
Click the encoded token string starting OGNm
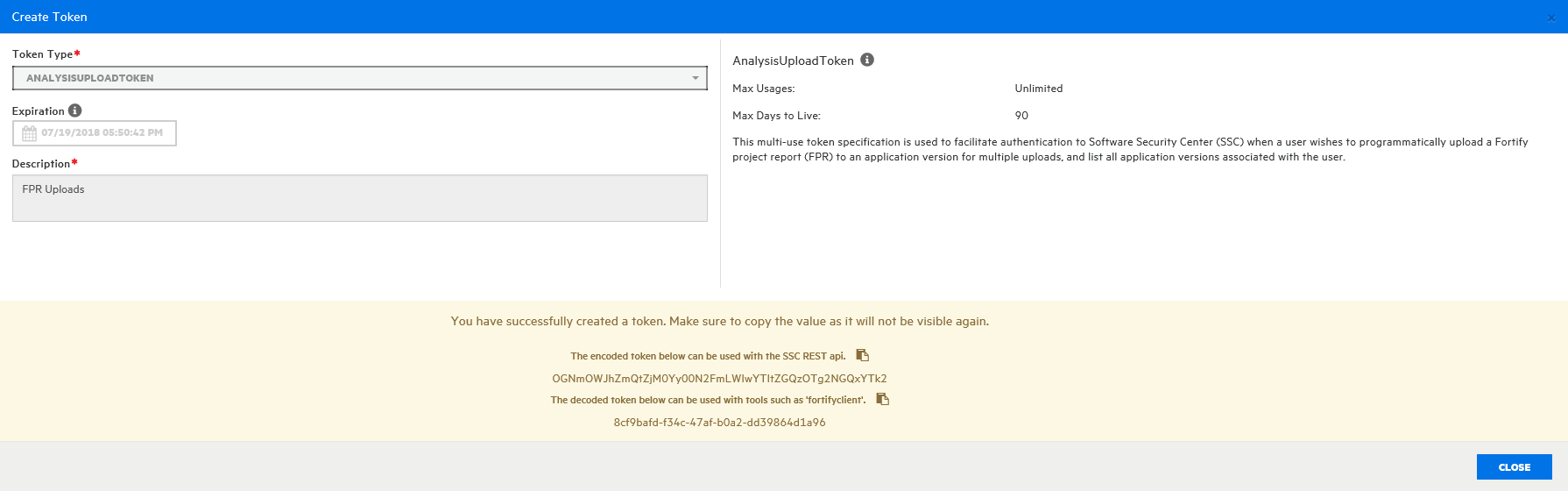point(719,379)
